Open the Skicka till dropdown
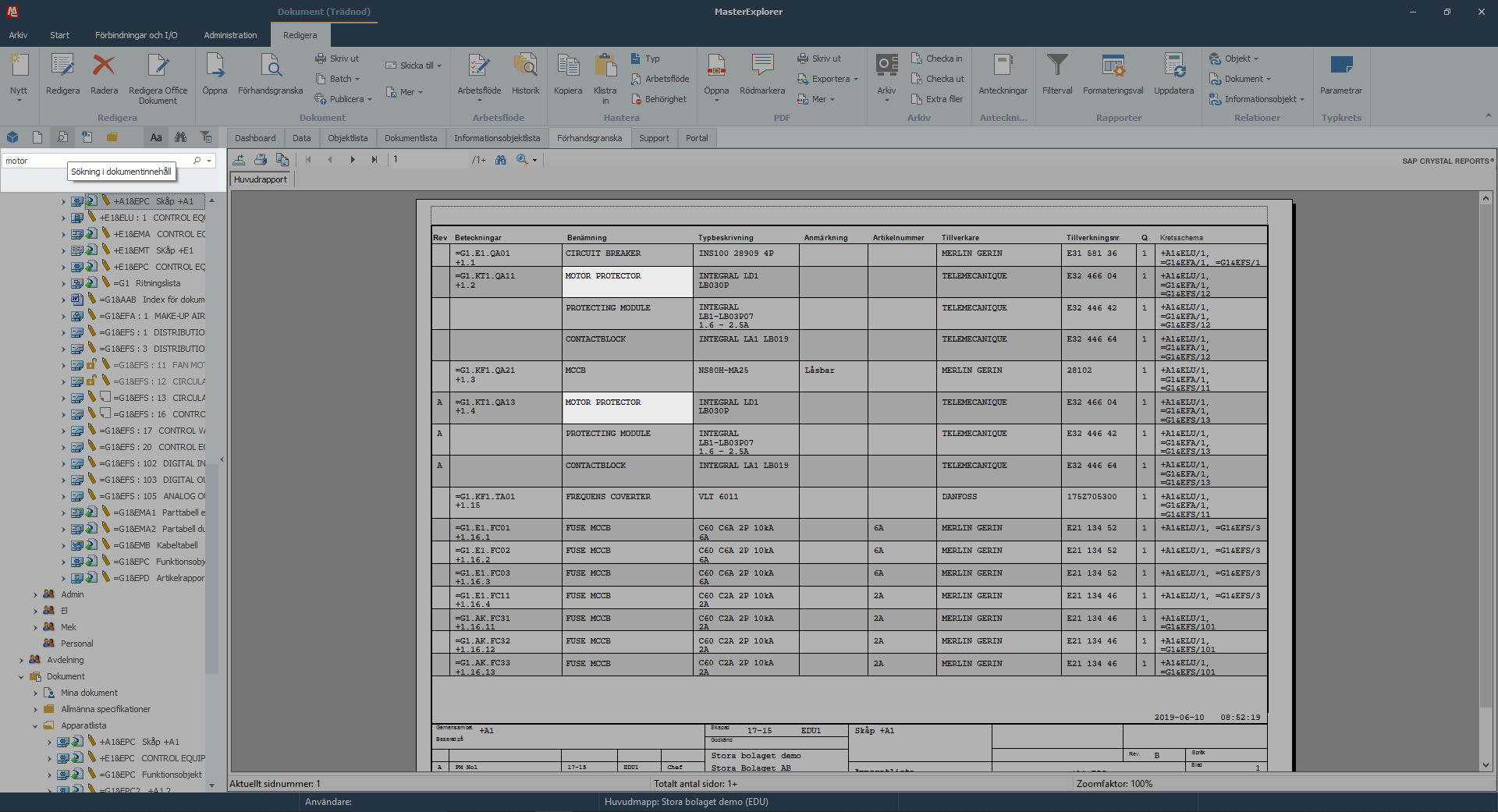 point(414,66)
